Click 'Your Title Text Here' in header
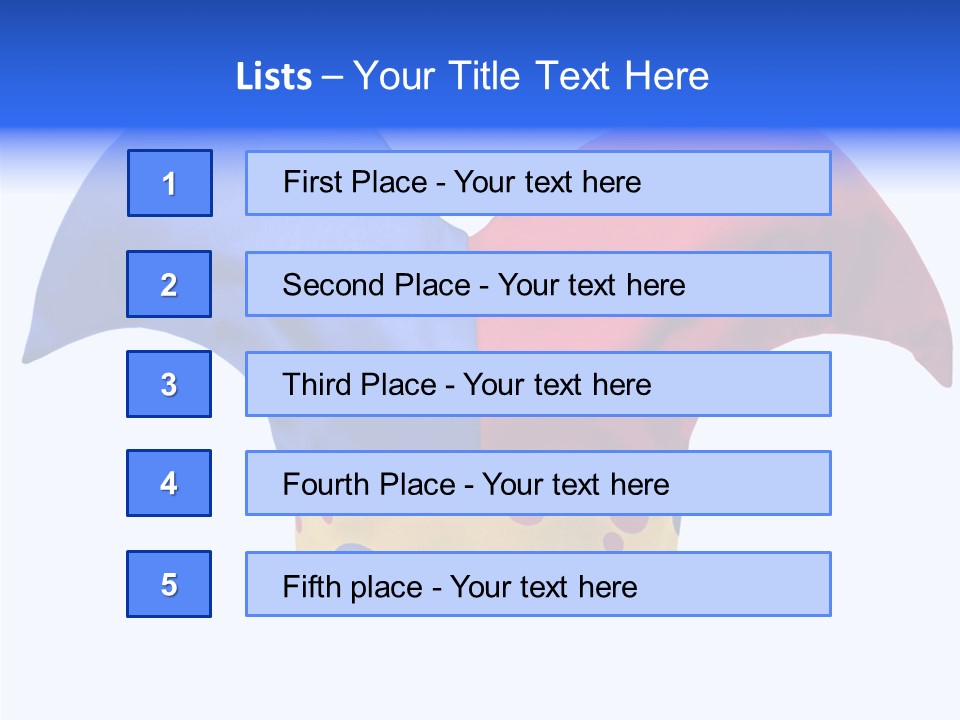 point(531,76)
